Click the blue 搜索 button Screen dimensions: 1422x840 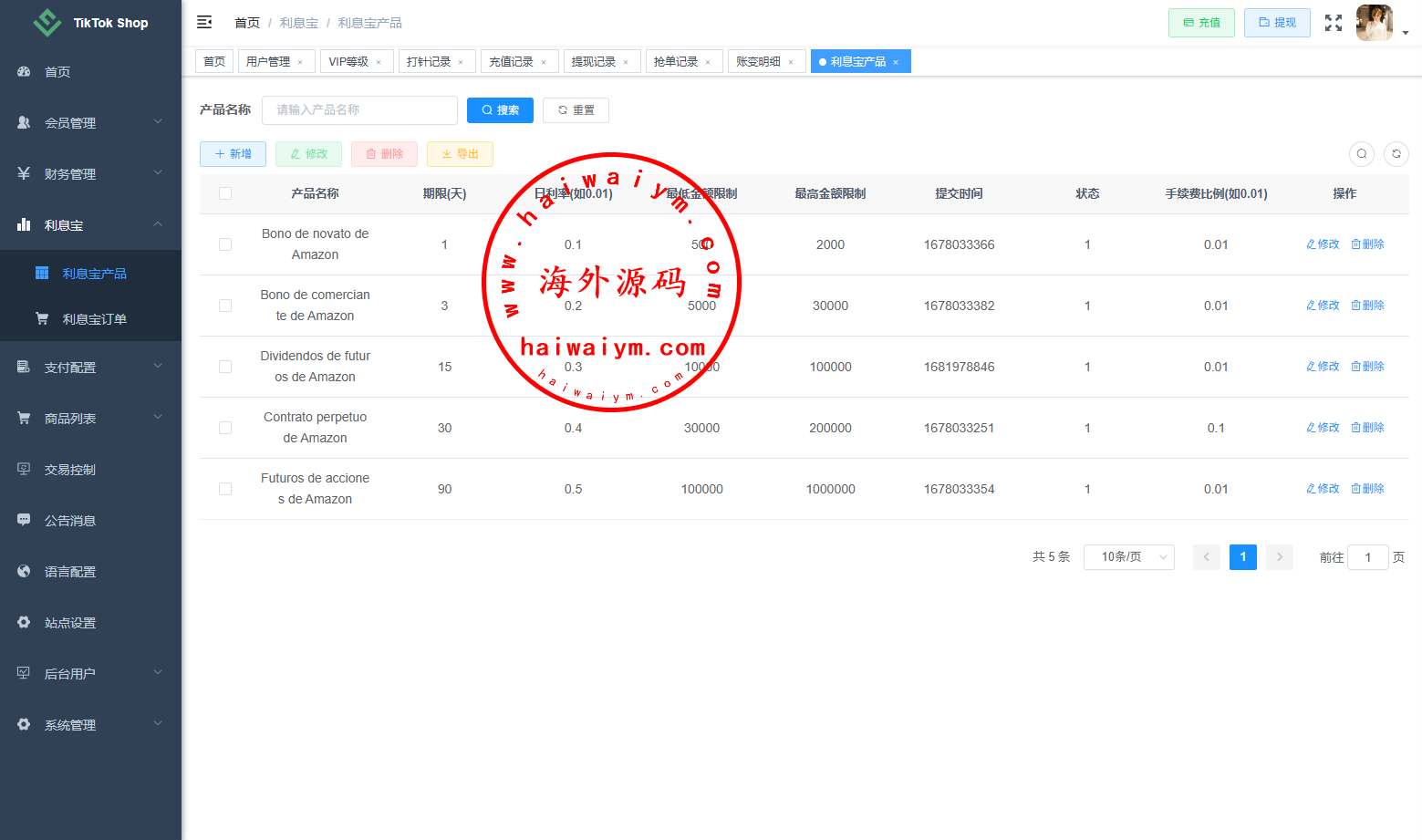[x=500, y=110]
